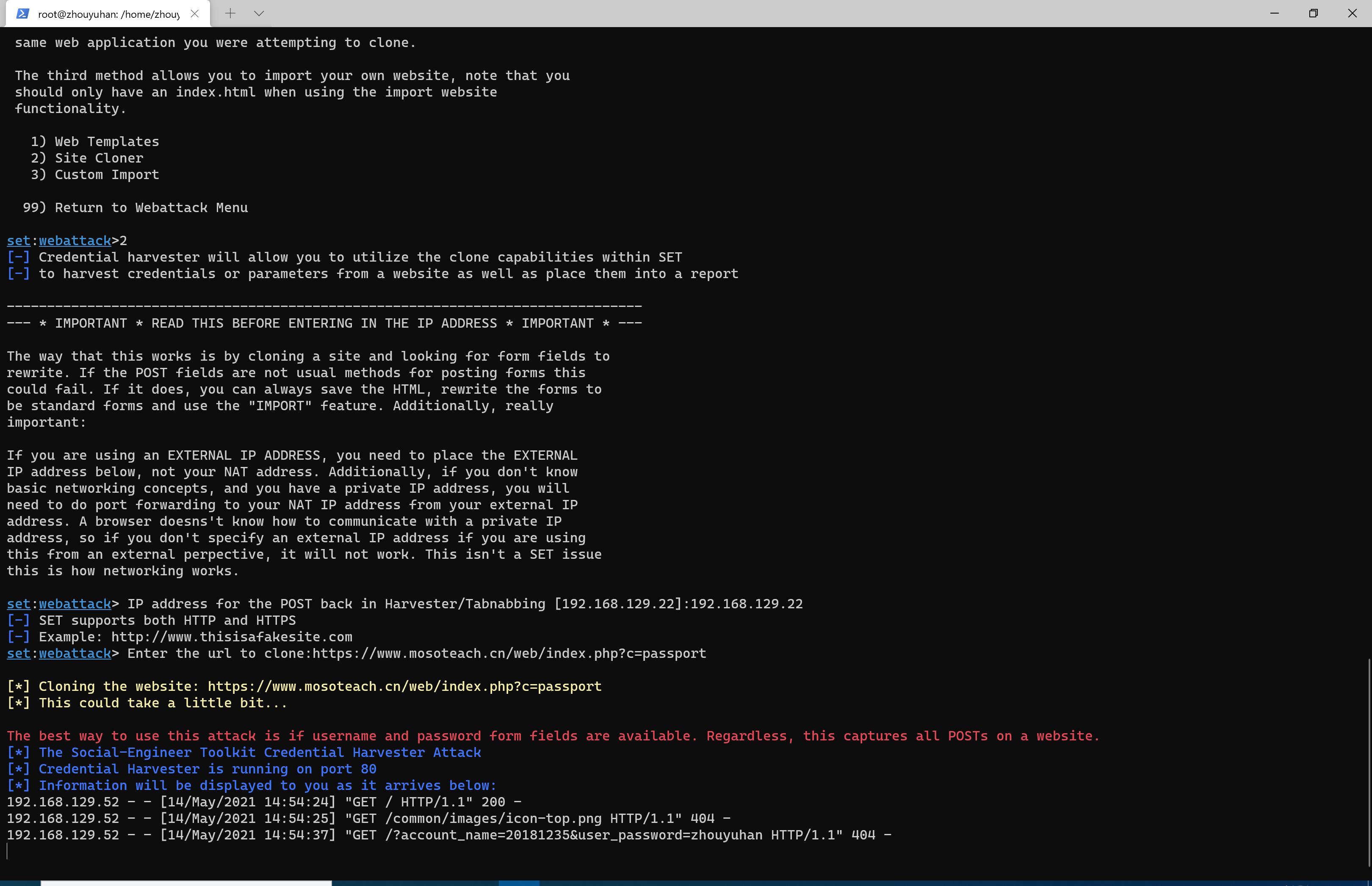Click the "2) Site Cloner" menu line
Image resolution: width=1372 pixels, height=886 pixels.
tap(87, 158)
